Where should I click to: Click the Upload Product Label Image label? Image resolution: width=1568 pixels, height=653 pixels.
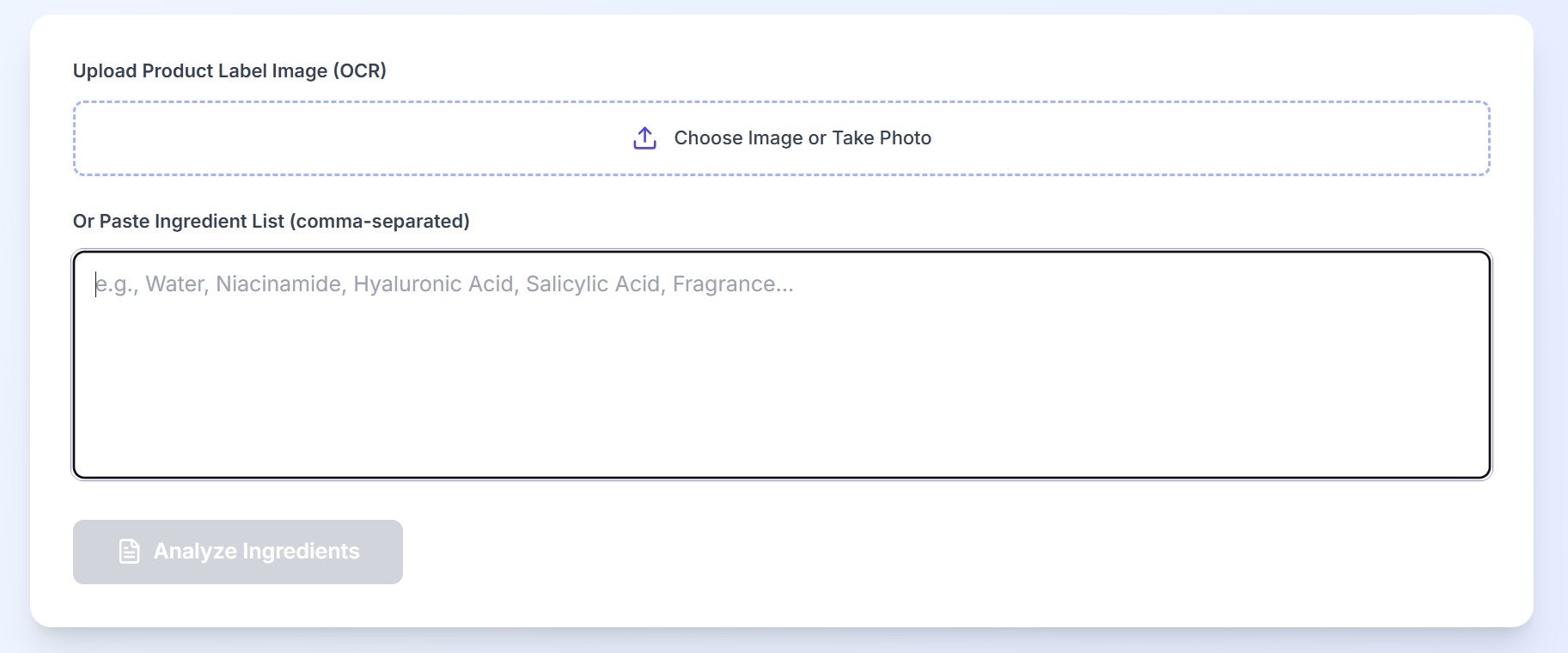[201, 71]
